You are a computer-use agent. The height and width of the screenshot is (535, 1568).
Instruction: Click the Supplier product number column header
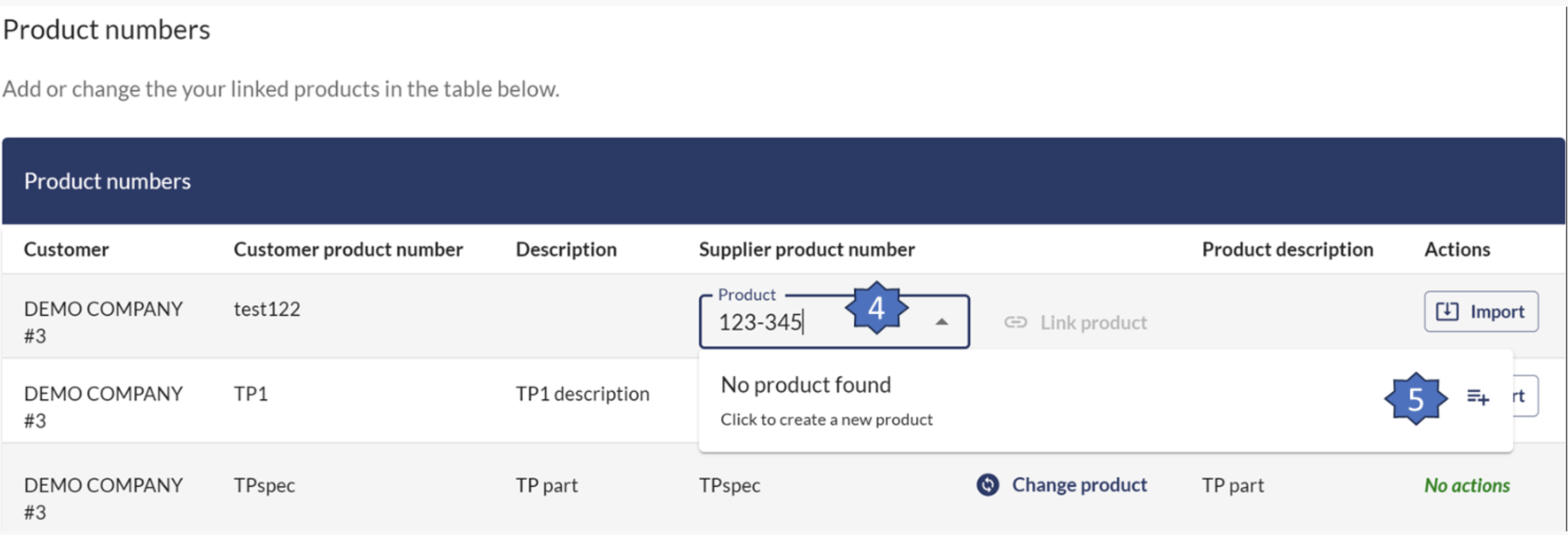pos(806,249)
